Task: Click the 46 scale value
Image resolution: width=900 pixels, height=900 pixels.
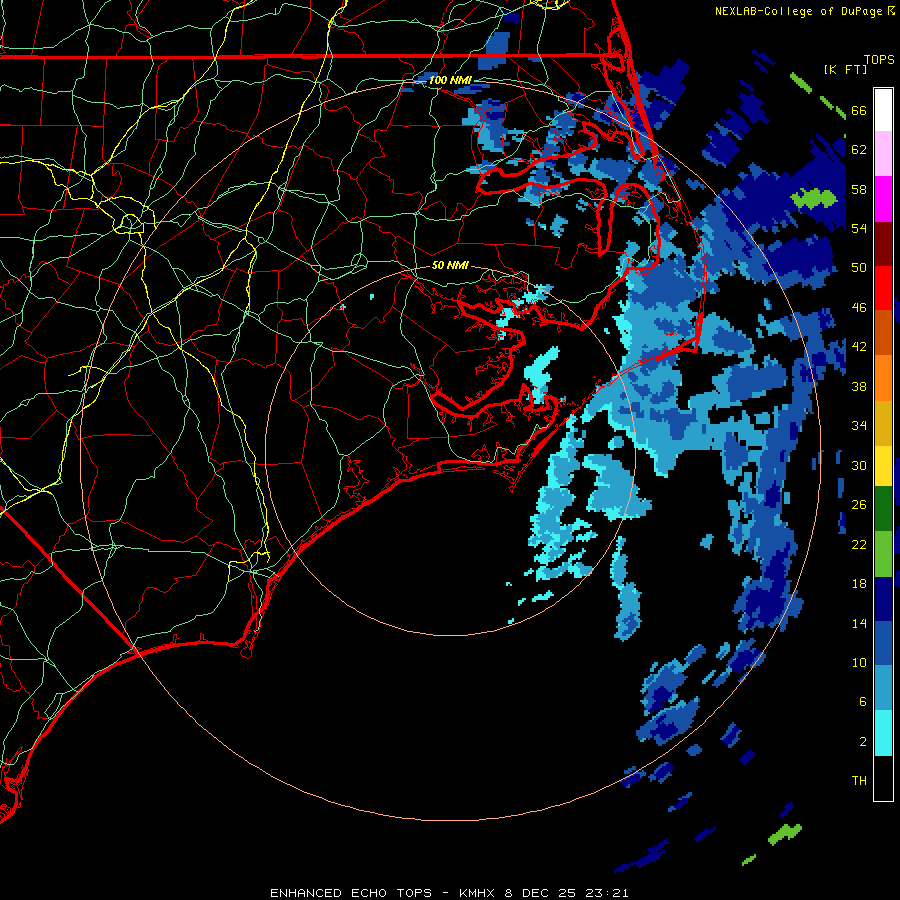Action: 859,308
